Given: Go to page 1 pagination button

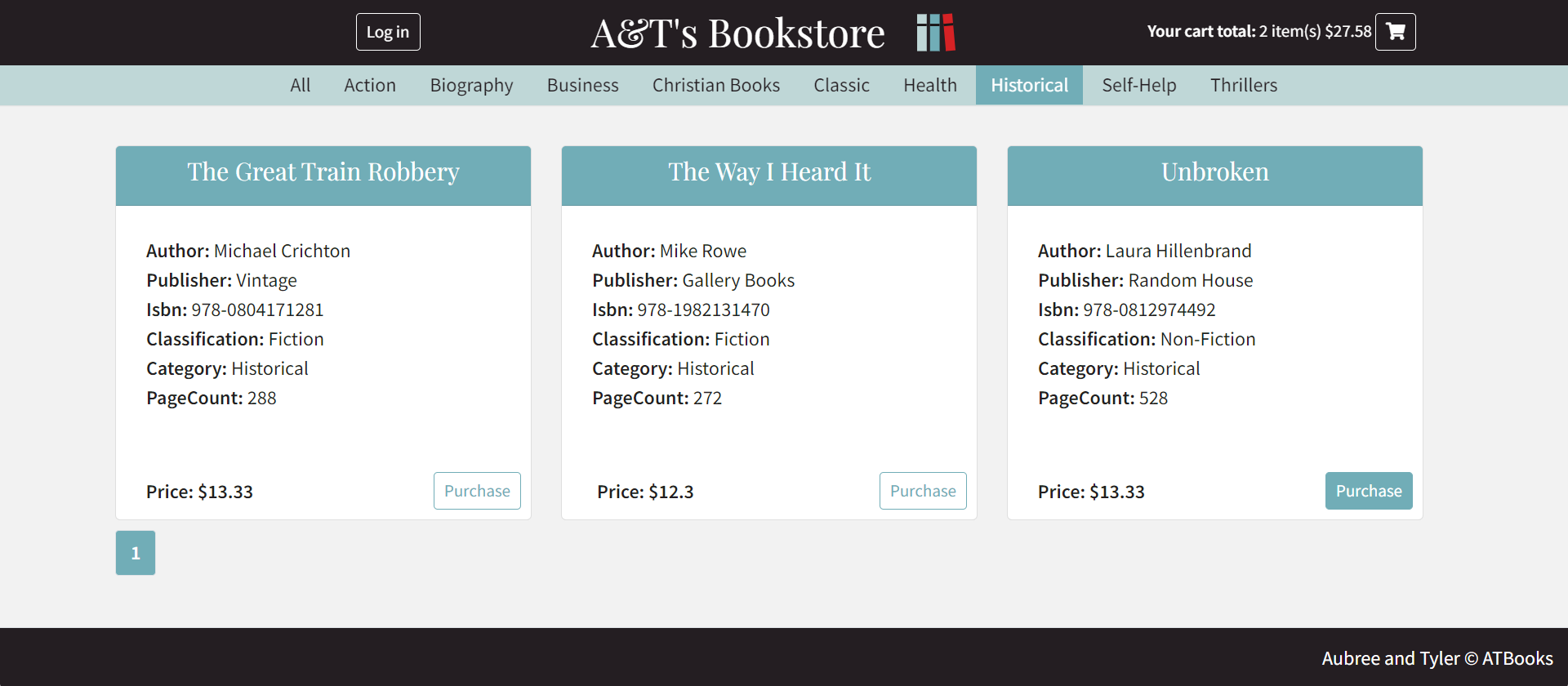Looking at the screenshot, I should [x=136, y=553].
